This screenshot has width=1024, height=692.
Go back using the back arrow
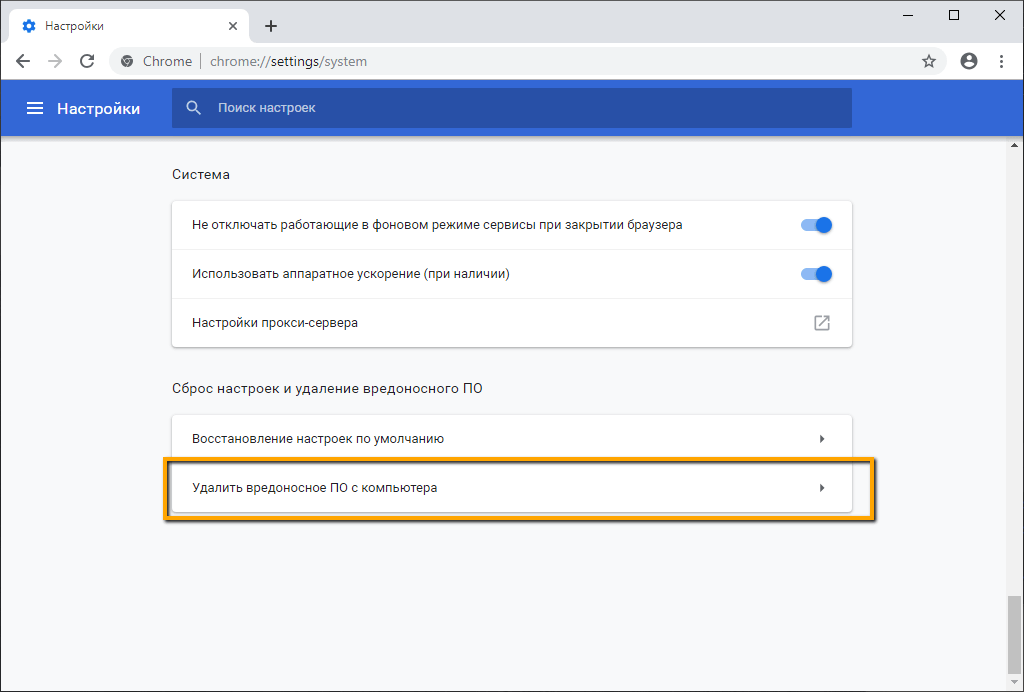[x=23, y=61]
